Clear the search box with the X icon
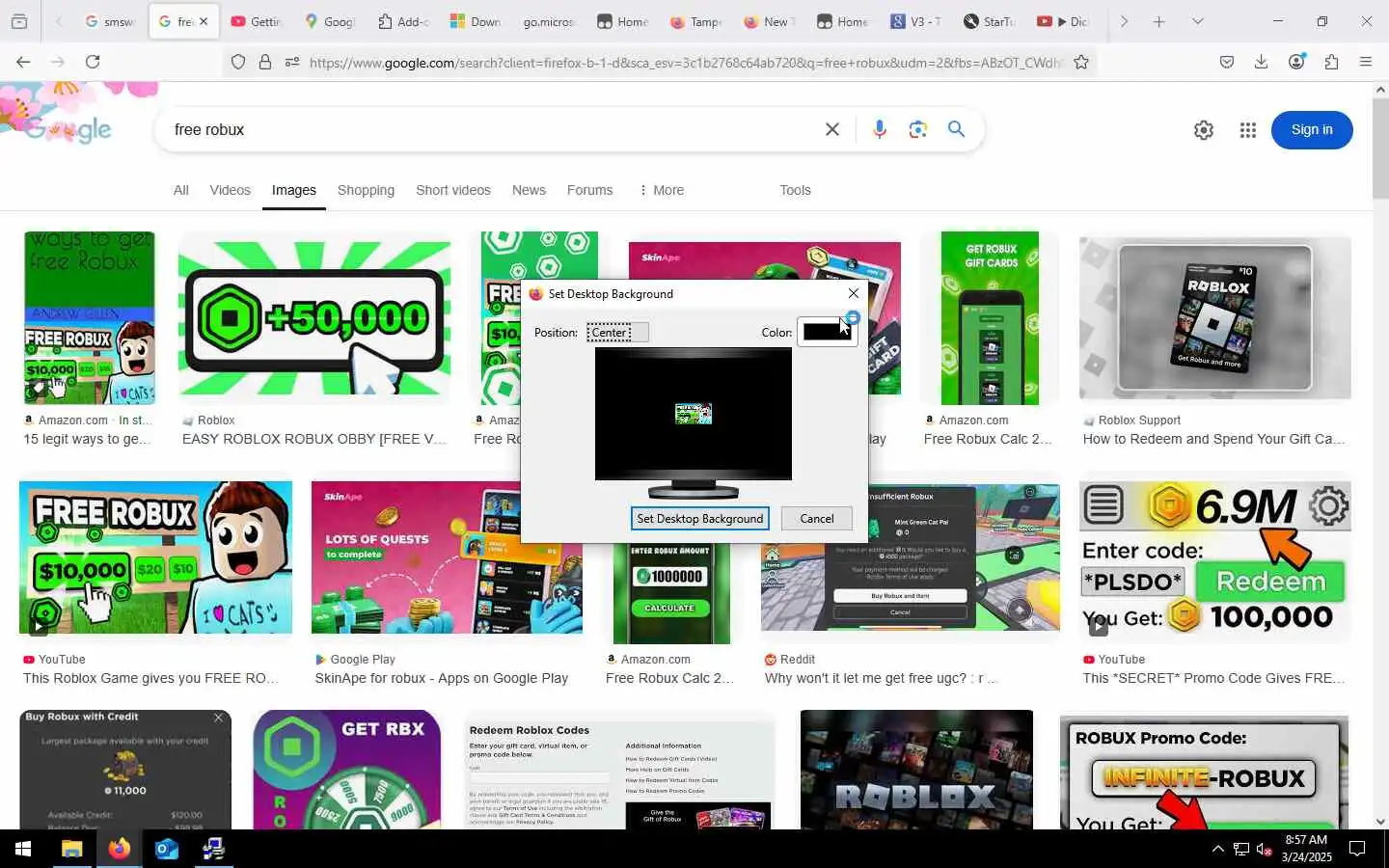Image resolution: width=1389 pixels, height=868 pixels. click(832, 129)
